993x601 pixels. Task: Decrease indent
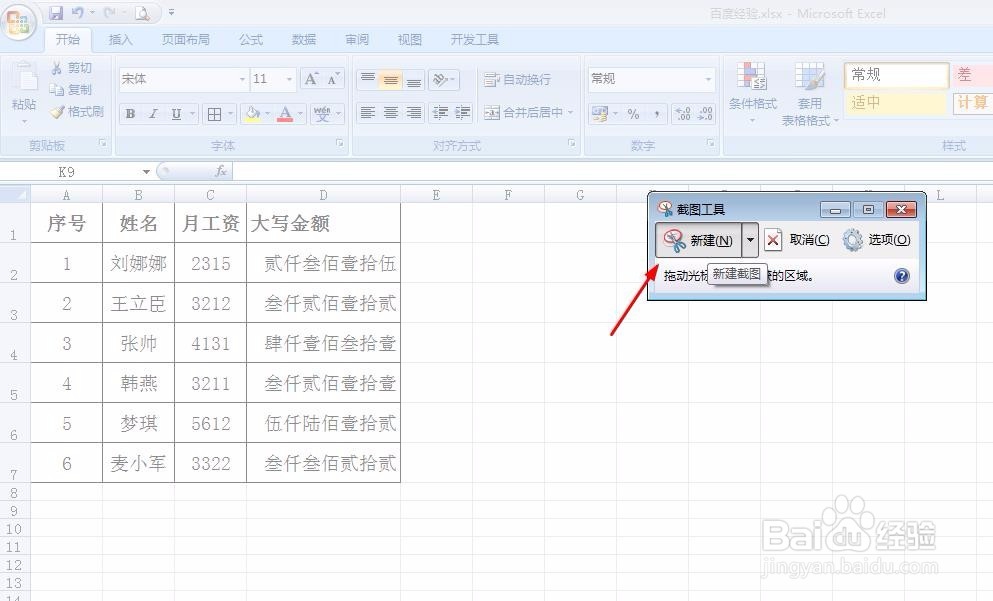coord(440,113)
